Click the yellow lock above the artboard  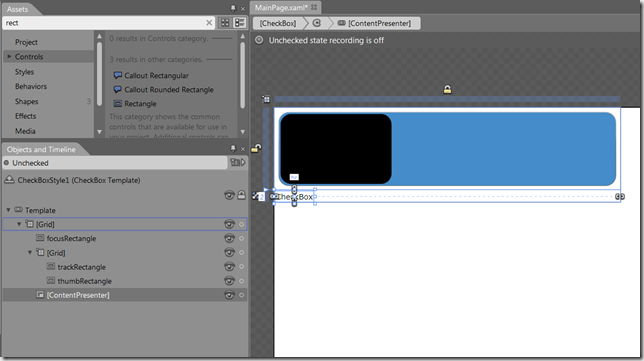447,89
